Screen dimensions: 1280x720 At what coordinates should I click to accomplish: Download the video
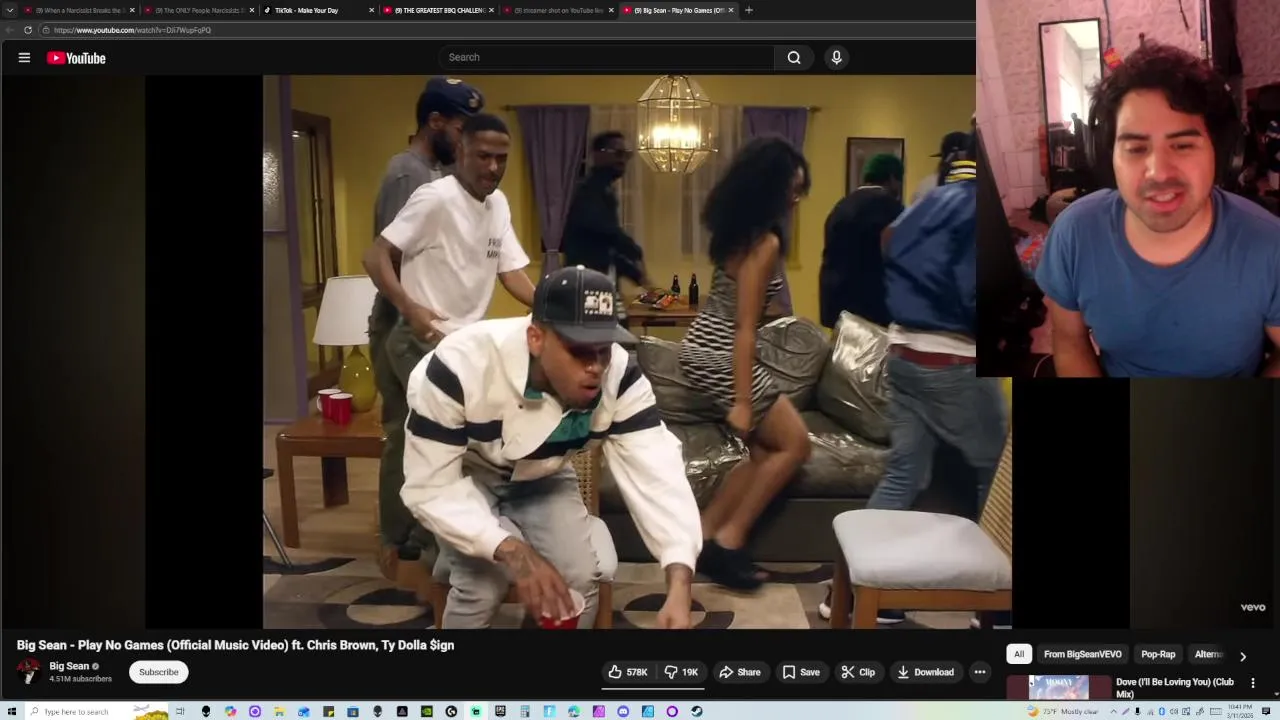925,672
